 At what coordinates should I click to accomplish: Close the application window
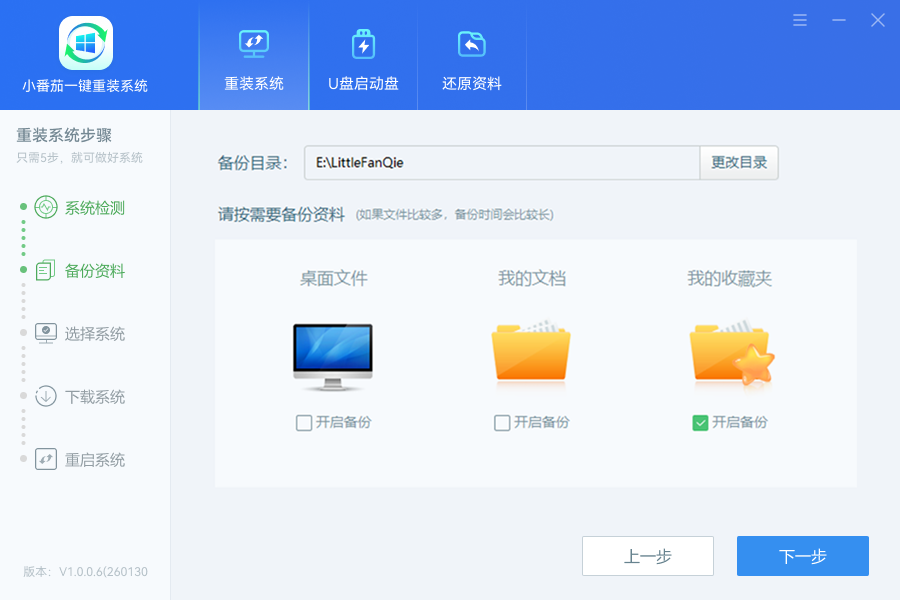tap(878, 21)
